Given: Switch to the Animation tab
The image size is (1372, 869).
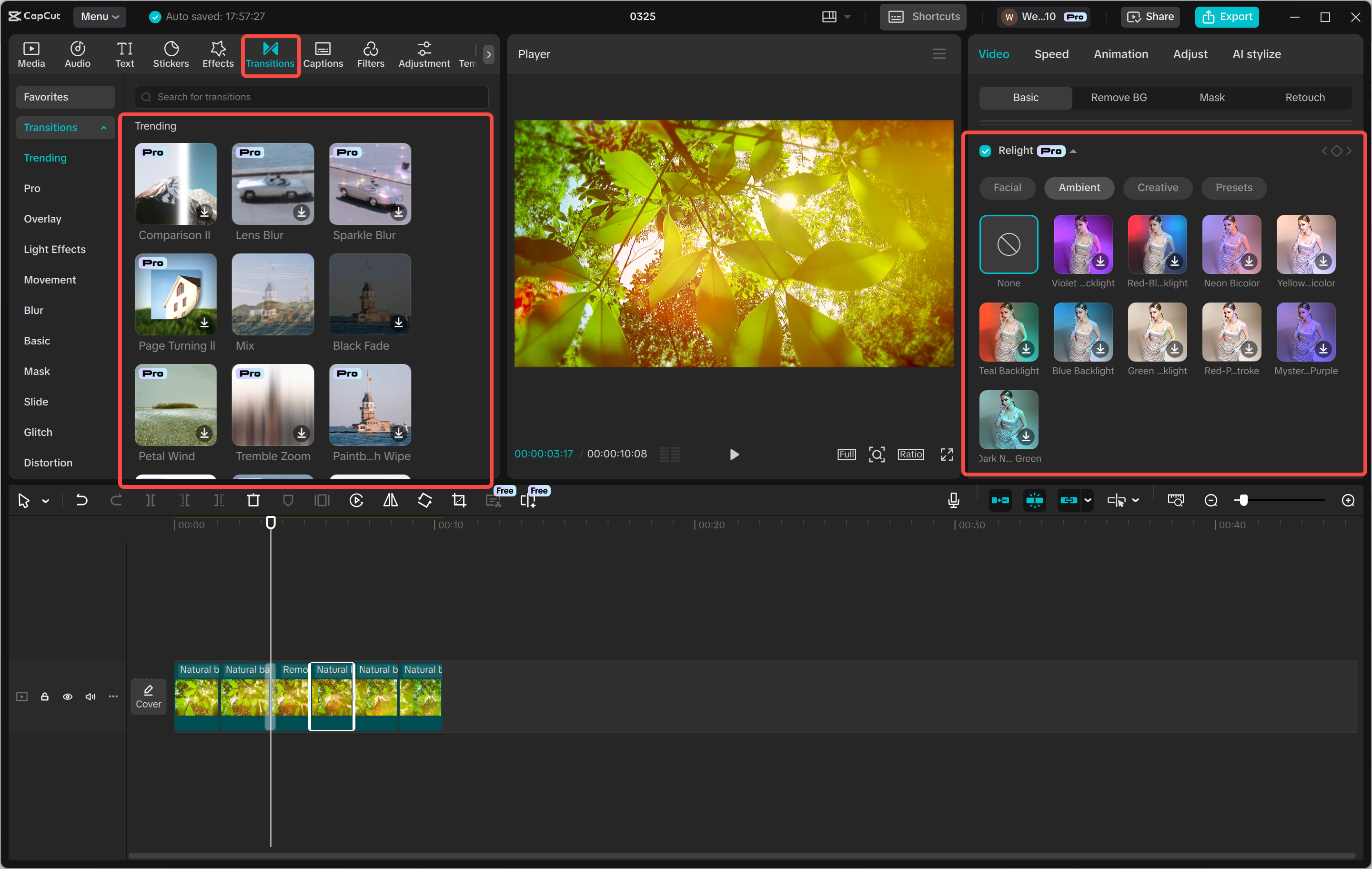Looking at the screenshot, I should (1120, 54).
